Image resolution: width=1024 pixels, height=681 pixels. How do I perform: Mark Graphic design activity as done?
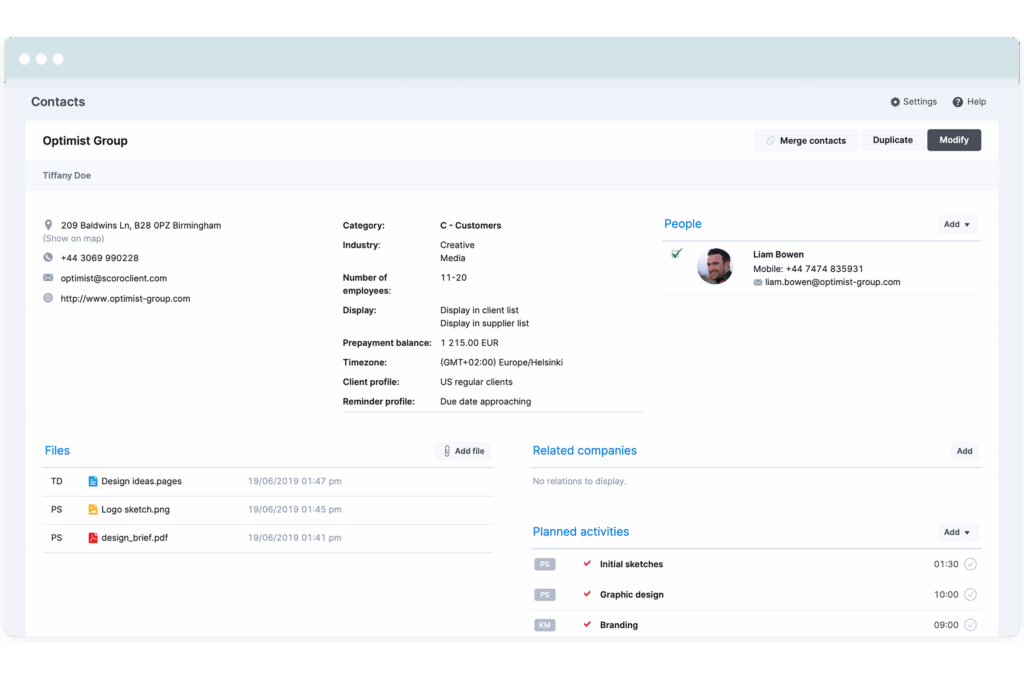970,594
